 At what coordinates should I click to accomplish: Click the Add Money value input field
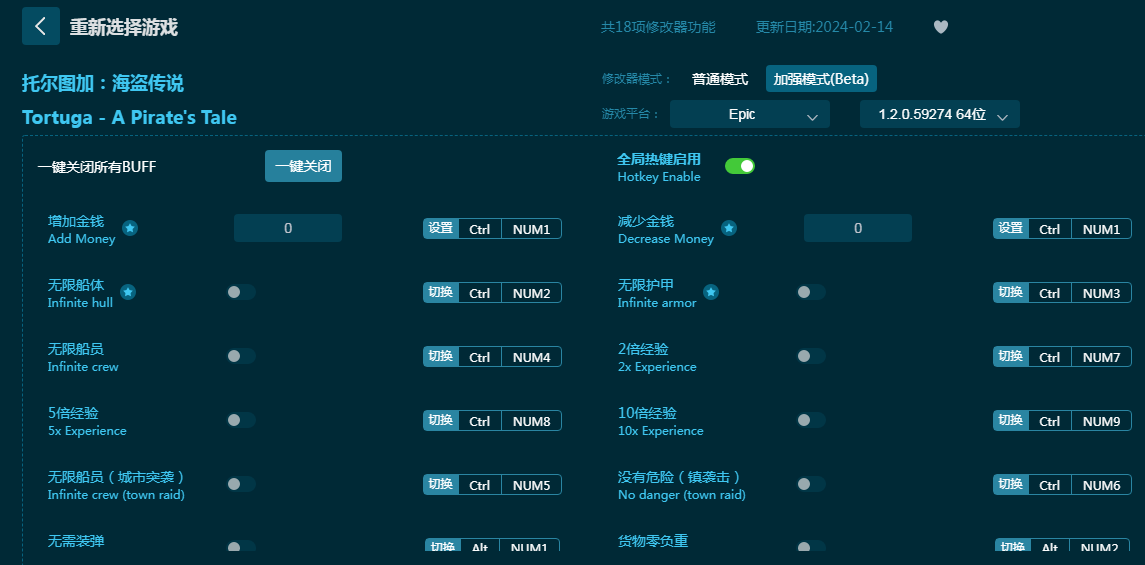tap(288, 228)
